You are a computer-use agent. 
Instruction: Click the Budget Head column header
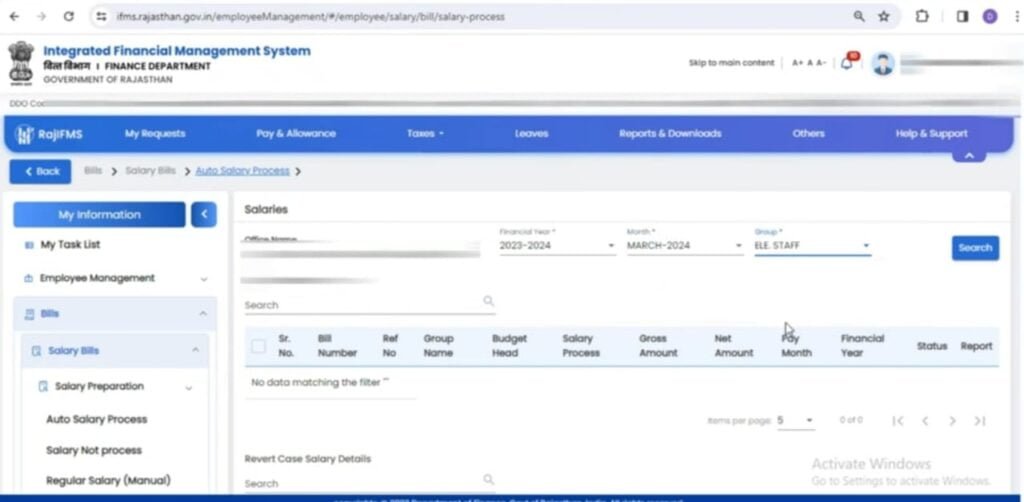click(x=509, y=346)
